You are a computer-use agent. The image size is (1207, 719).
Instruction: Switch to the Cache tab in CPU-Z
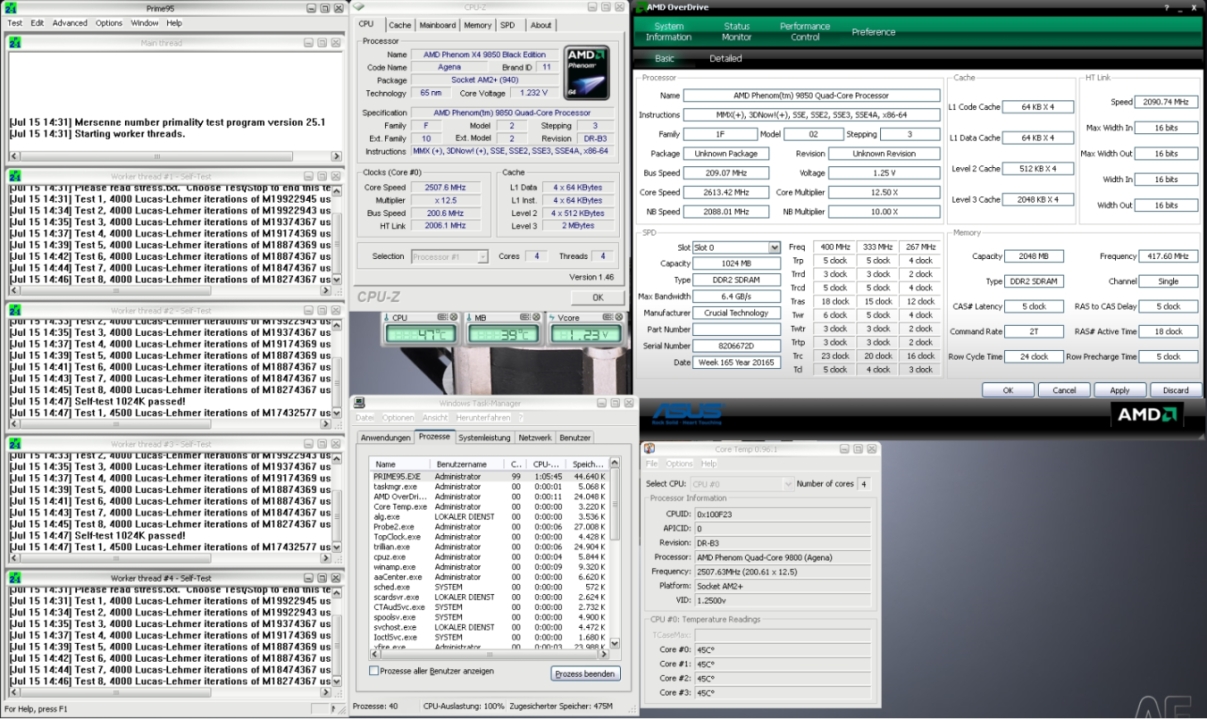[399, 25]
